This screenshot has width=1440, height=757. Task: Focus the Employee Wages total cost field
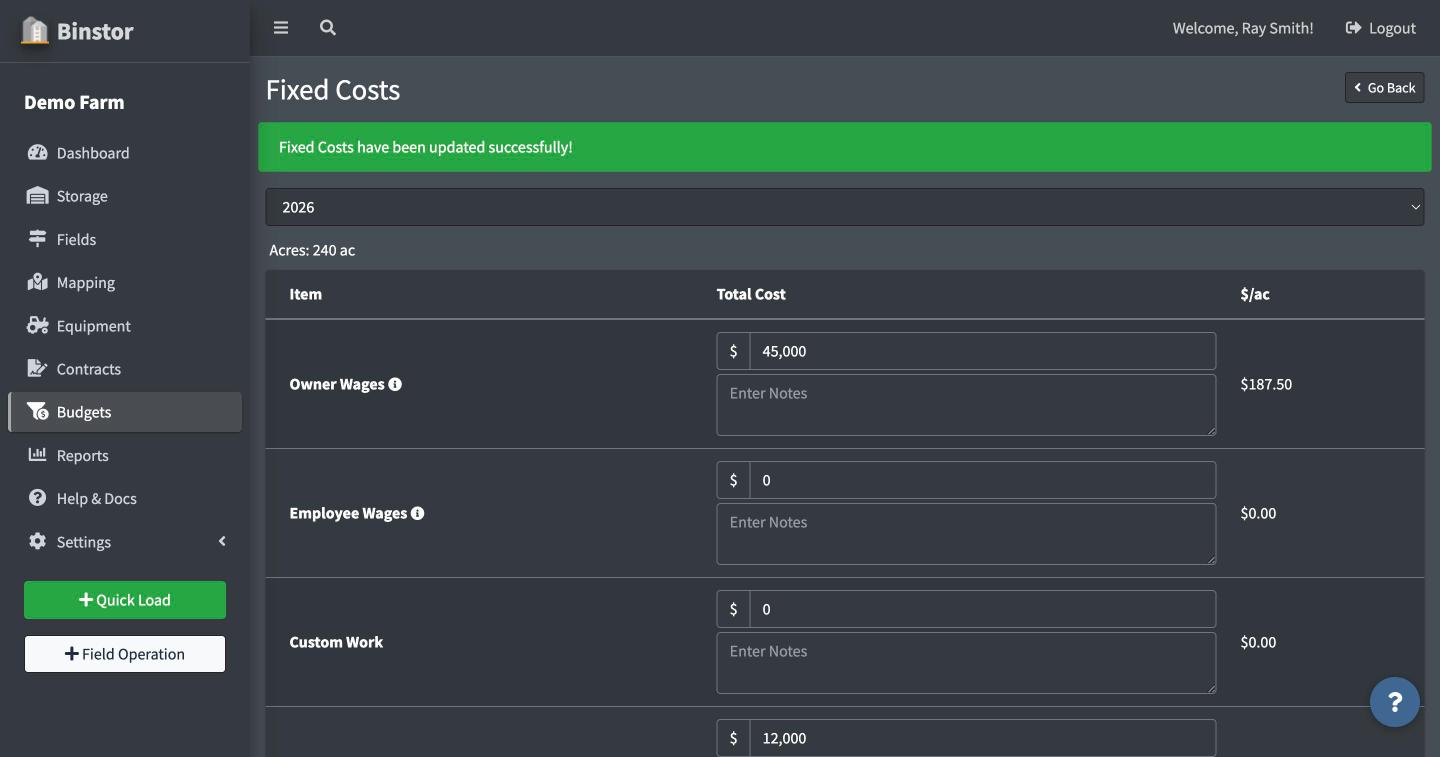[982, 480]
